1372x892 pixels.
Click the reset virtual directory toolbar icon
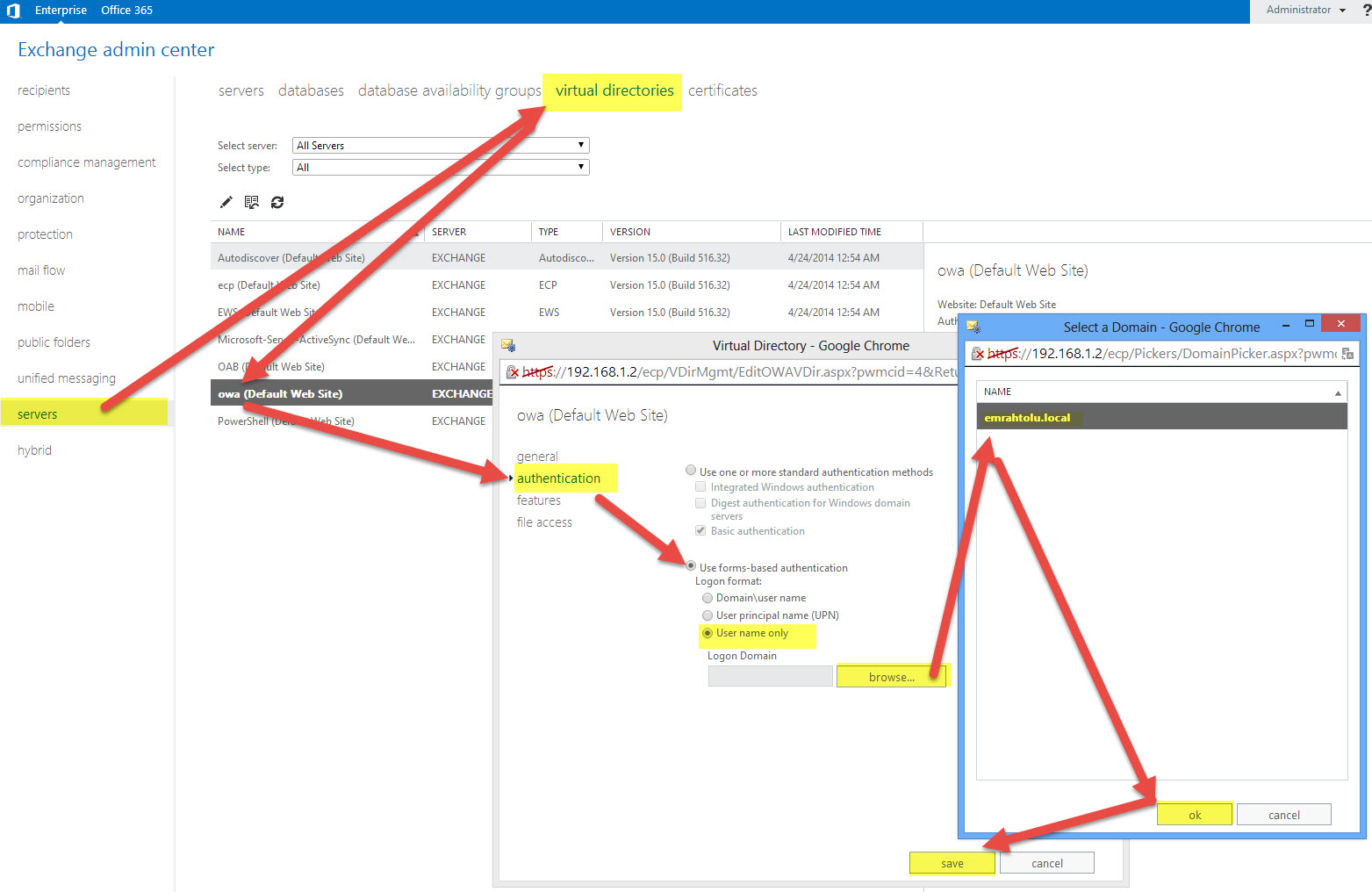252,202
